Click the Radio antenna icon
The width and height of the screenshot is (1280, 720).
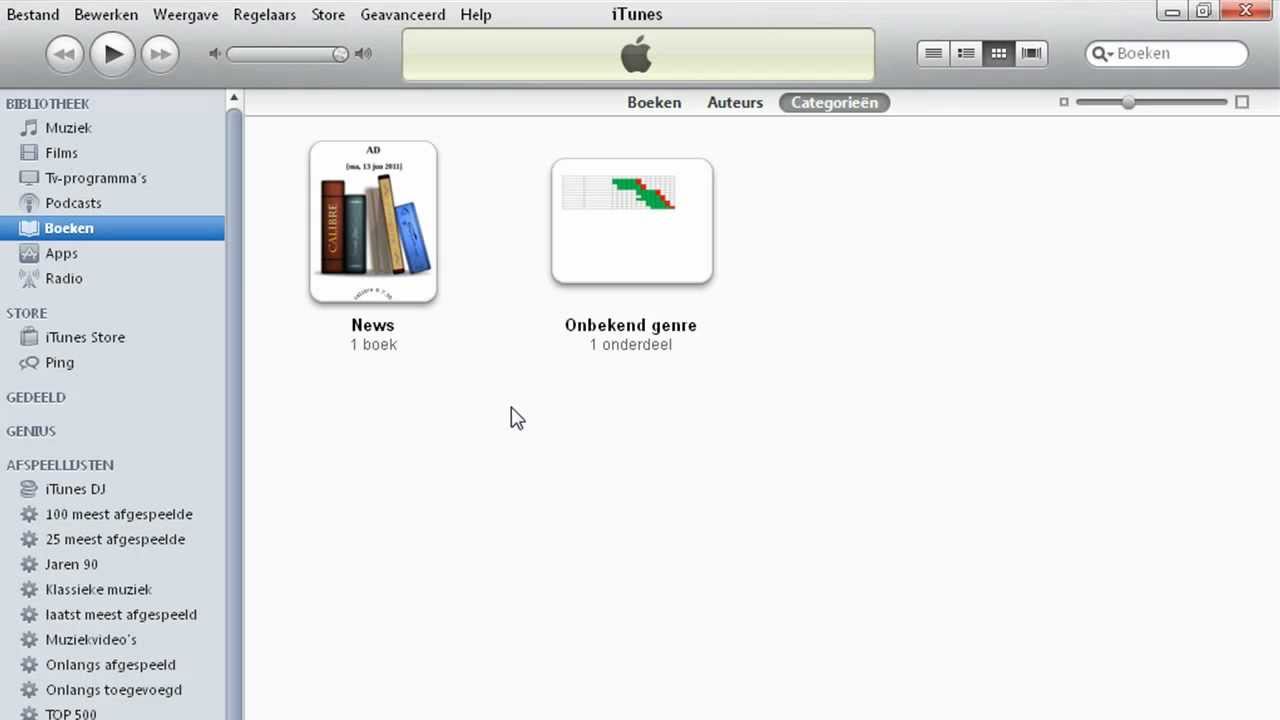pyautogui.click(x=29, y=278)
